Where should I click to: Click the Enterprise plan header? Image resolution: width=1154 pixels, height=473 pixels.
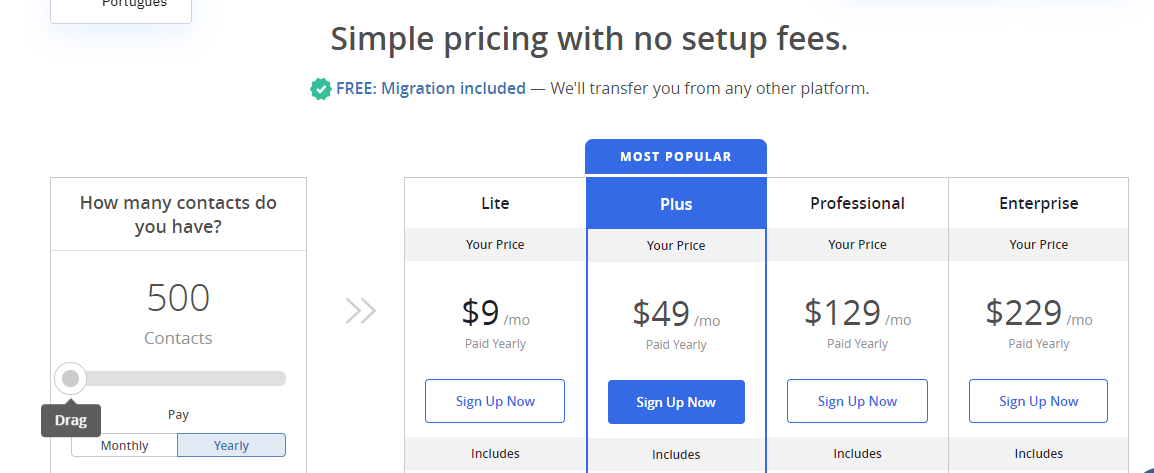click(1038, 203)
